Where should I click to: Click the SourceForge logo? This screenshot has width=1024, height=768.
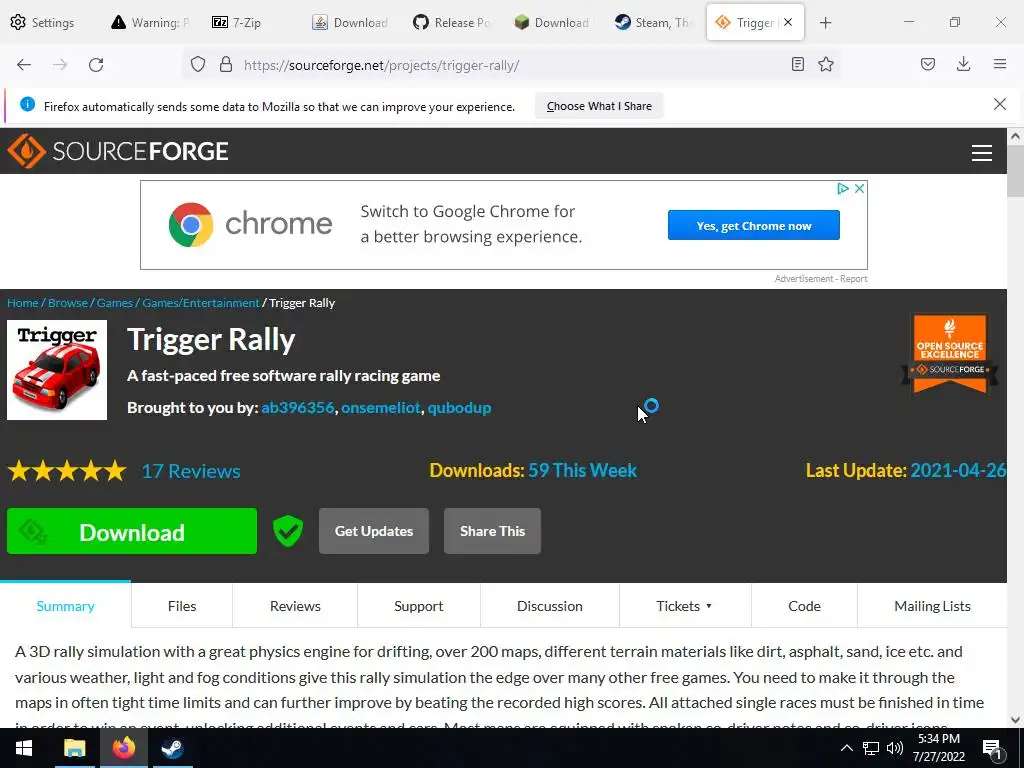(118, 151)
